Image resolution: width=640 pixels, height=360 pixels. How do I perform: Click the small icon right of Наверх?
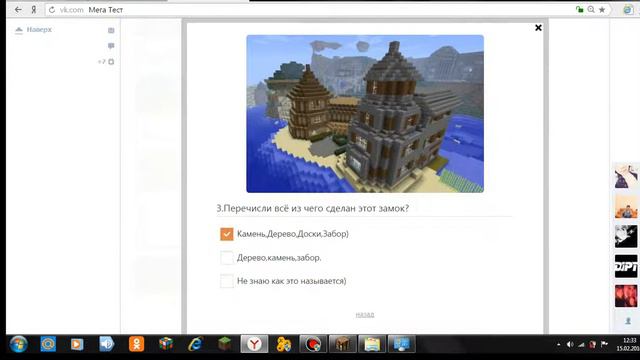[x=111, y=30]
